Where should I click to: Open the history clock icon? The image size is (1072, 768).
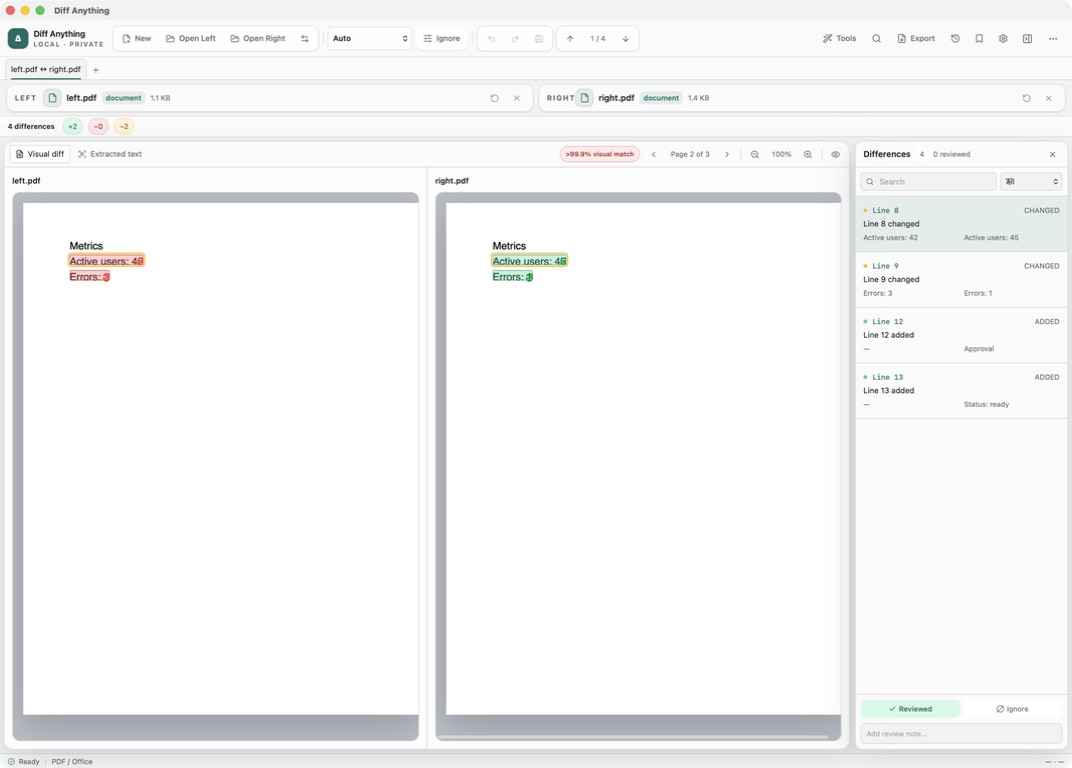pos(955,38)
